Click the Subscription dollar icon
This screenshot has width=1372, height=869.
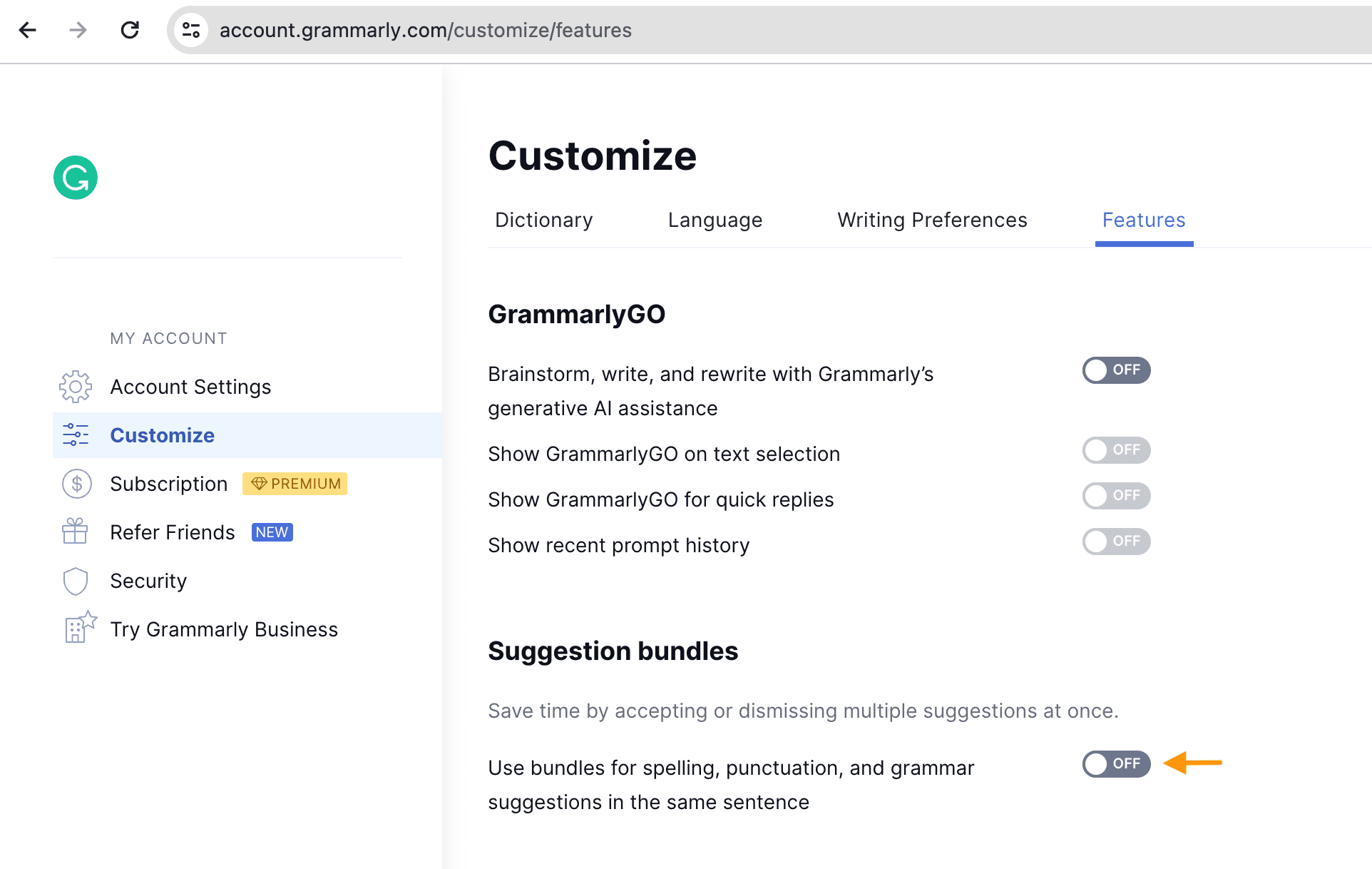coord(76,484)
